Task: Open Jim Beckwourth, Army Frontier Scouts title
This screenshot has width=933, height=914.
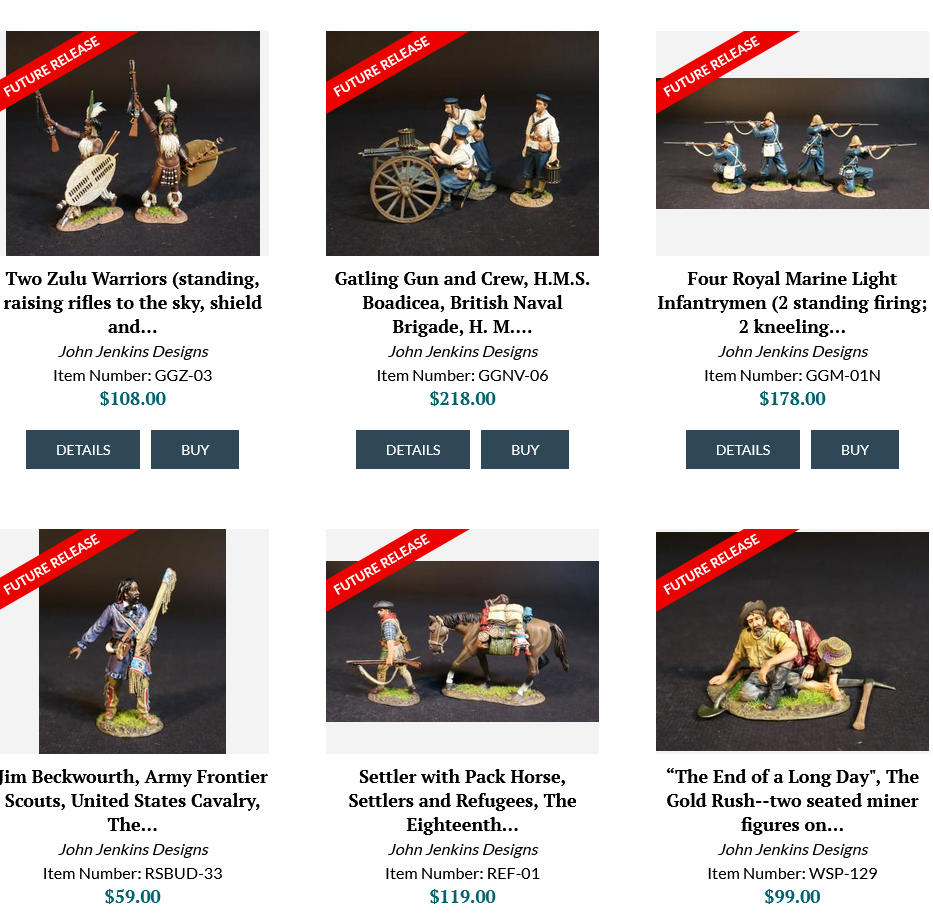Action: (x=132, y=801)
